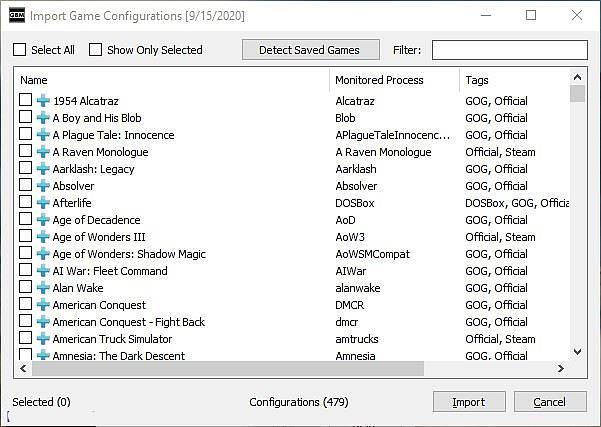Click into the Filter text field

click(510, 50)
